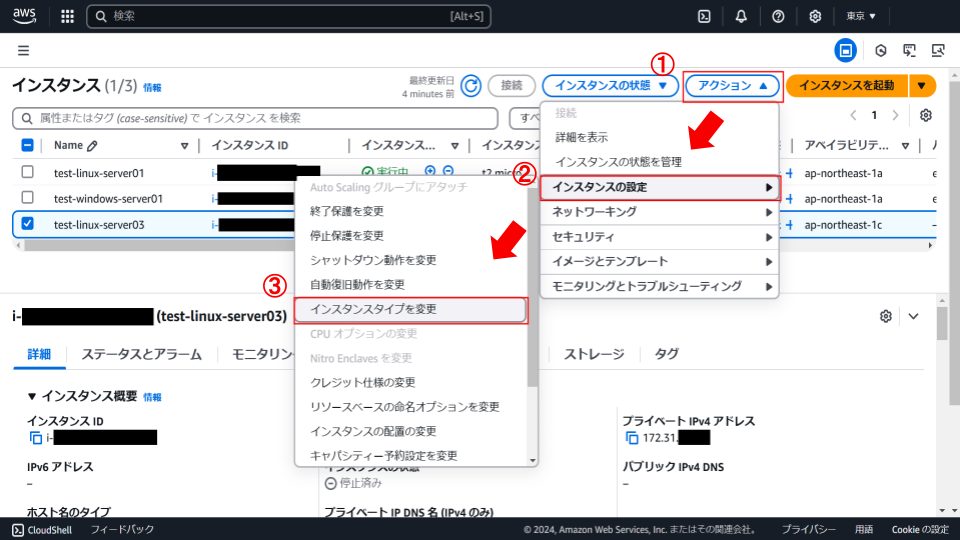Switch to the ストレージ tab
This screenshot has height=540, width=960.
(594, 354)
